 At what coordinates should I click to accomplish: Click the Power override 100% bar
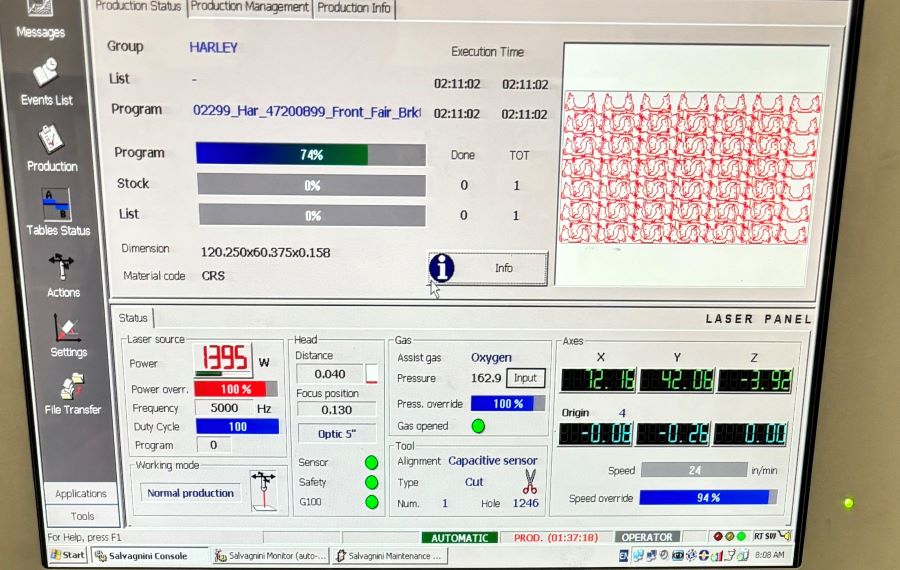coord(236,389)
